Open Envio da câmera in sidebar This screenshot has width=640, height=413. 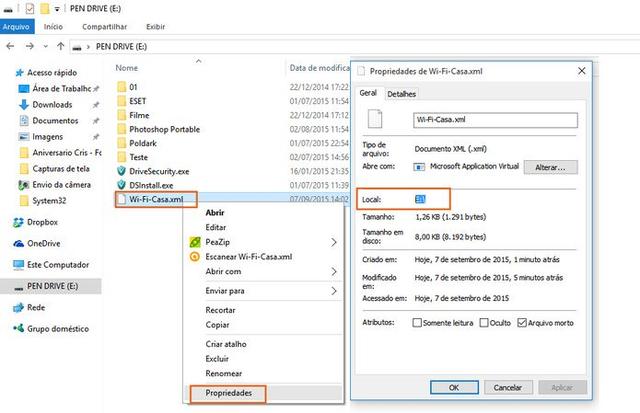pos(61,184)
